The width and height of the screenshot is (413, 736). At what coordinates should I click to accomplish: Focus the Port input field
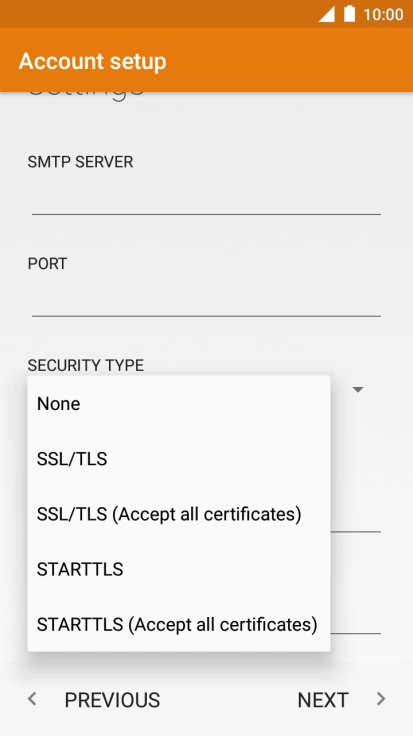pos(206,301)
